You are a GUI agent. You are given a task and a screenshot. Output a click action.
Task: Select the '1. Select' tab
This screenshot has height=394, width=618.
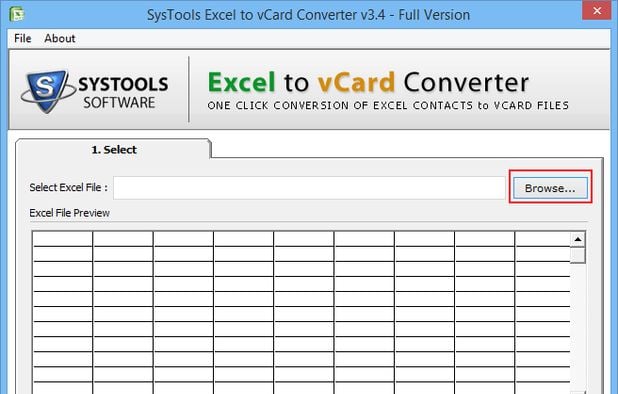point(114,150)
